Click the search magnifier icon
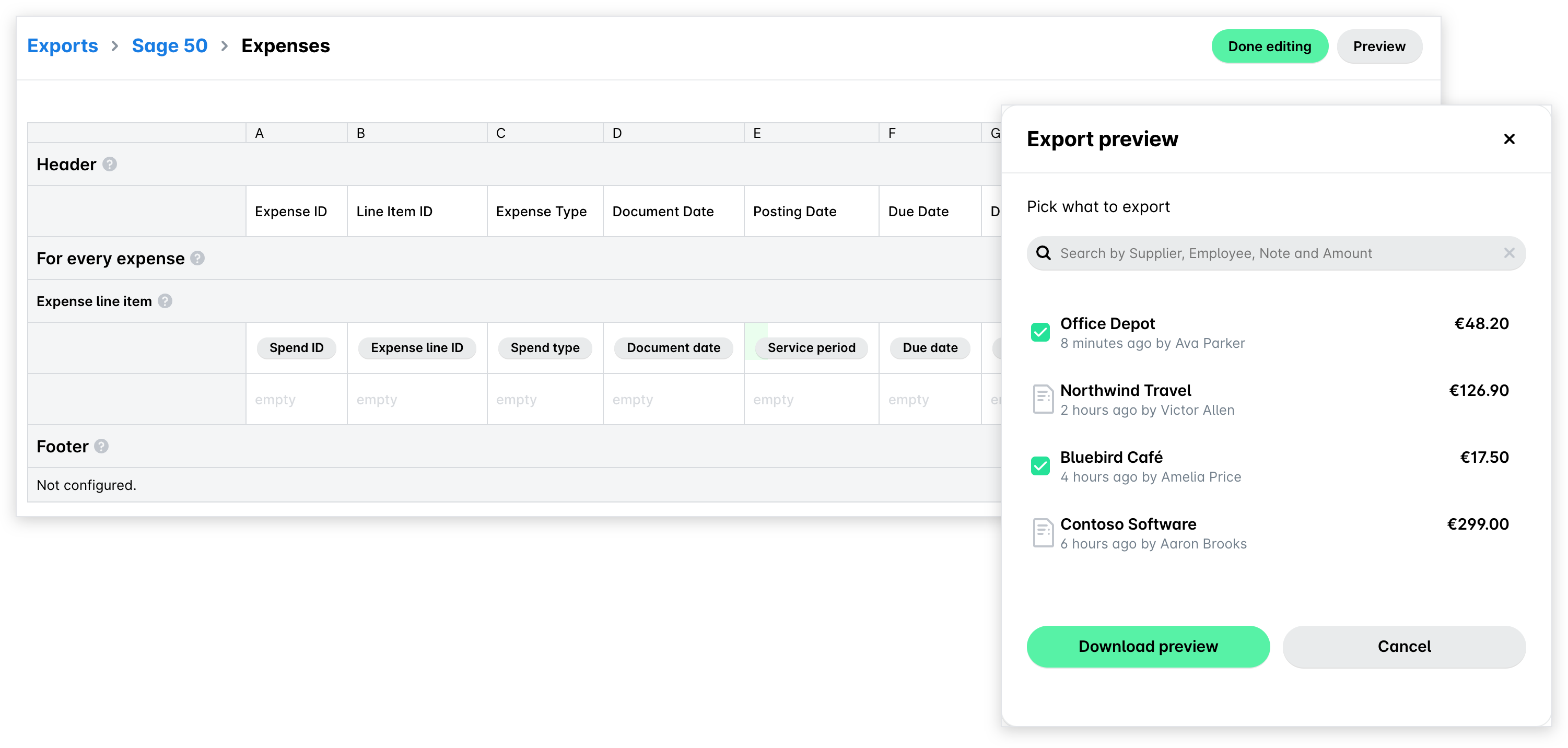This screenshot has width=1568, height=748. pos(1043,253)
